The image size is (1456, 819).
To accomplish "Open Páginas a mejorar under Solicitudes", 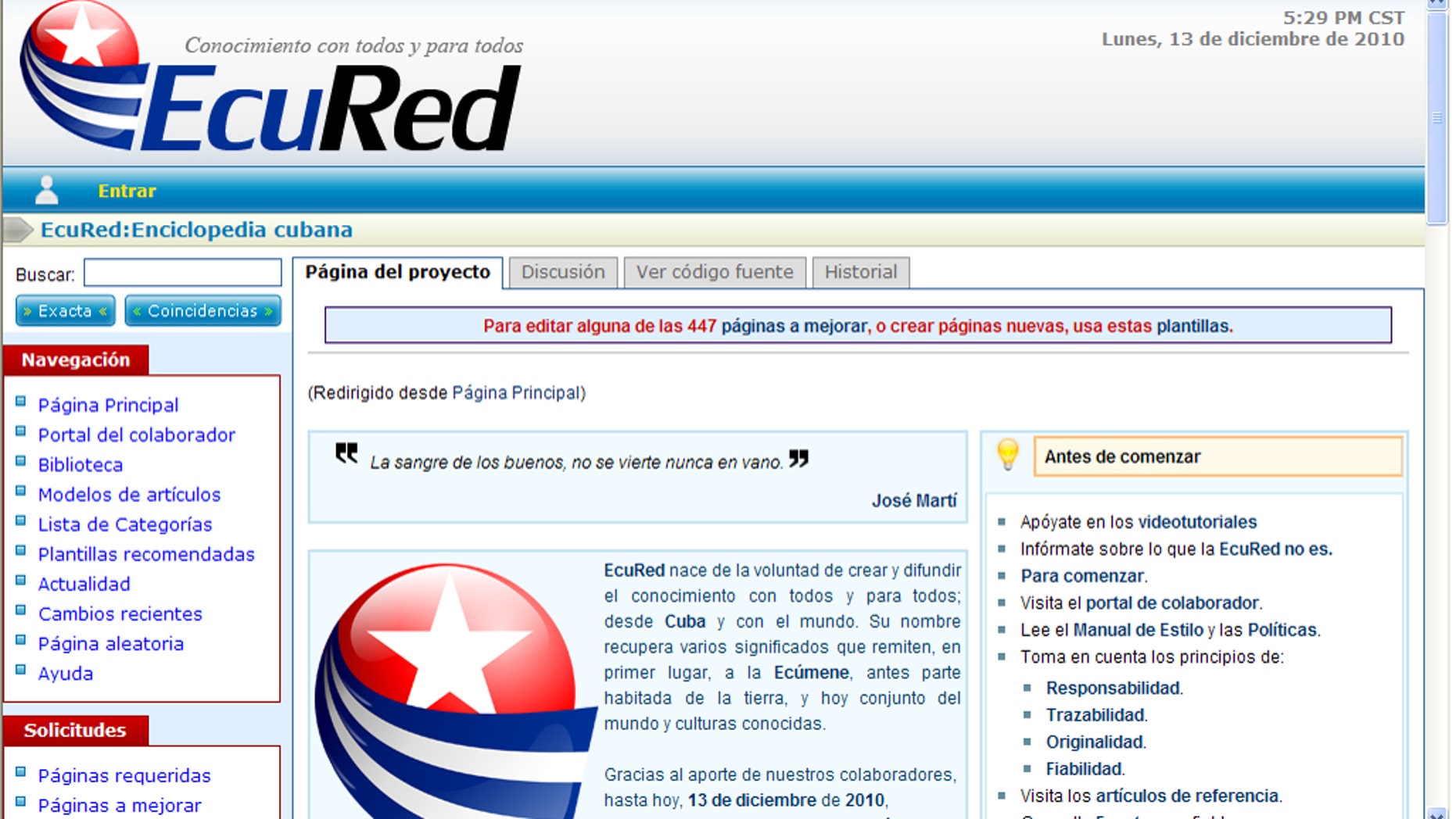I will [120, 805].
